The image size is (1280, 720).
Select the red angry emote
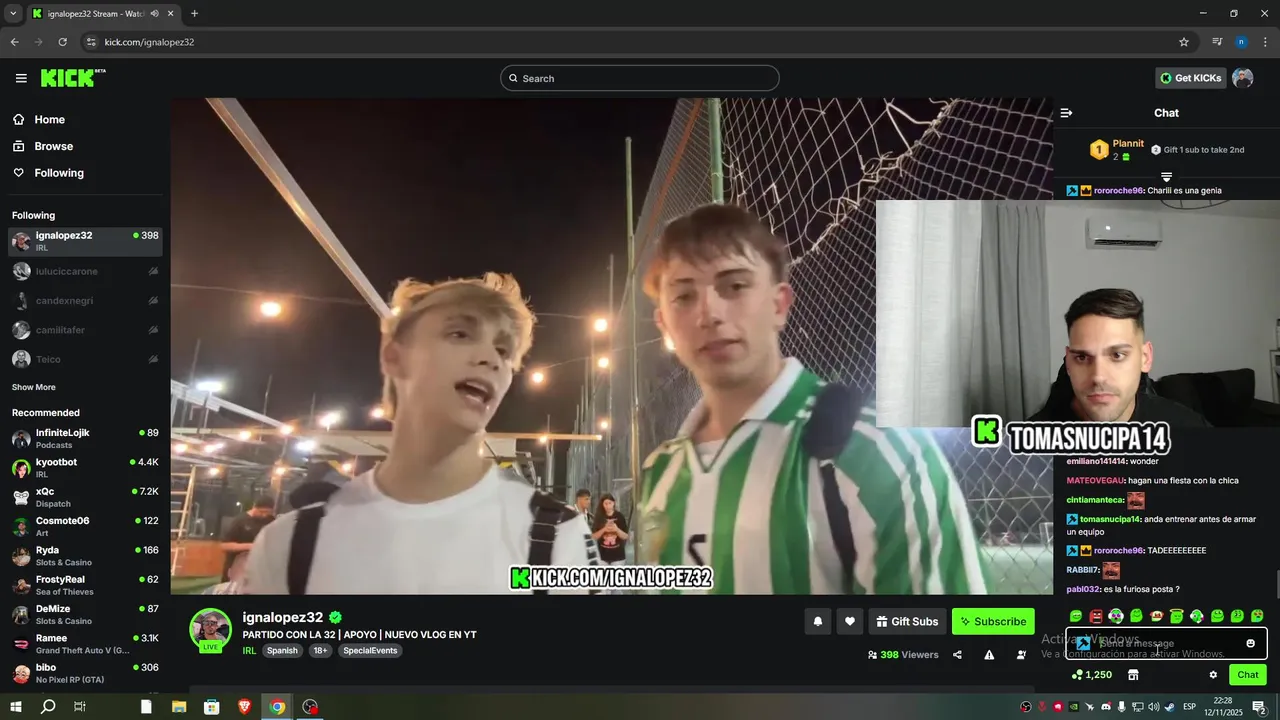pyautogui.click(x=1096, y=616)
